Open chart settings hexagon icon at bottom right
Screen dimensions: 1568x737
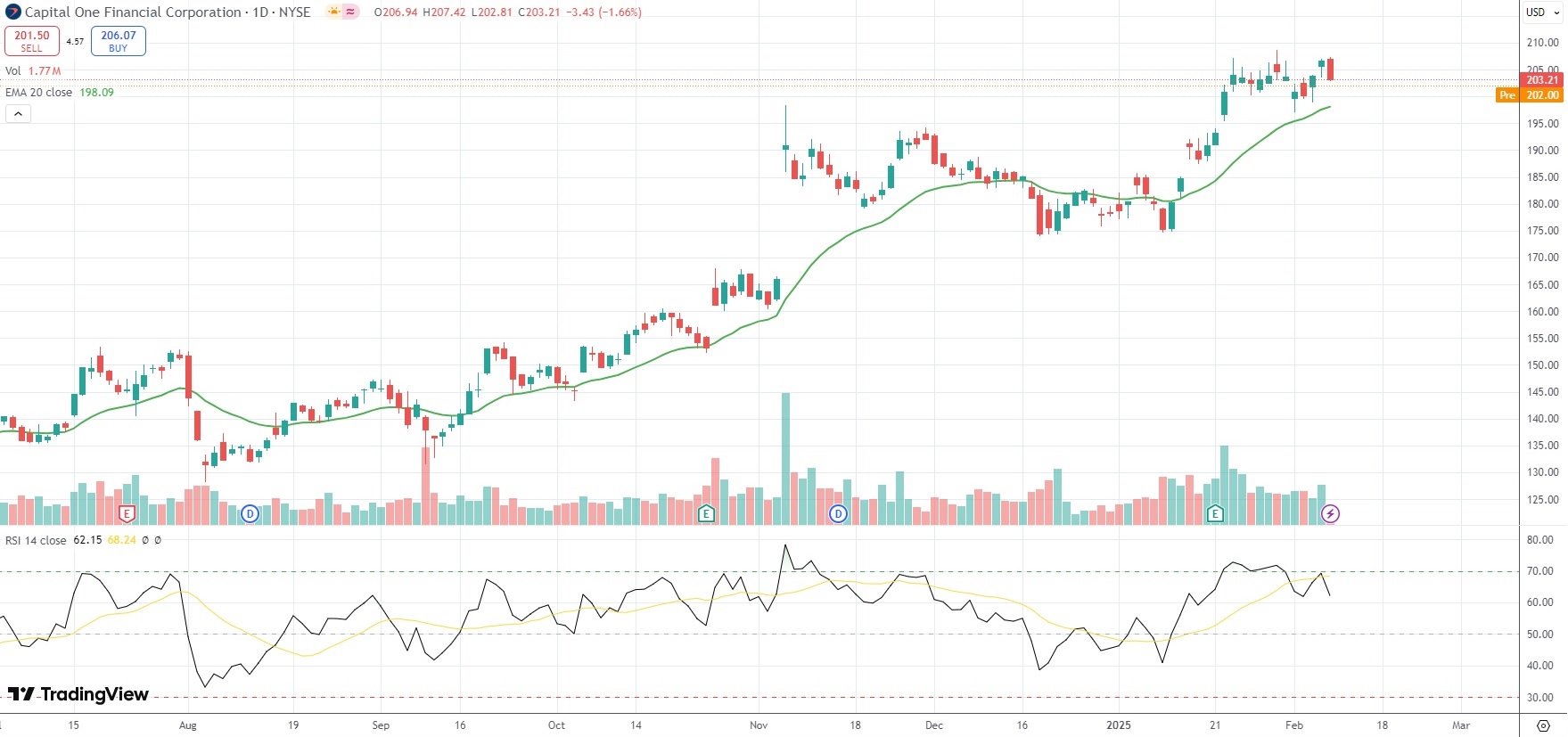[1544, 725]
